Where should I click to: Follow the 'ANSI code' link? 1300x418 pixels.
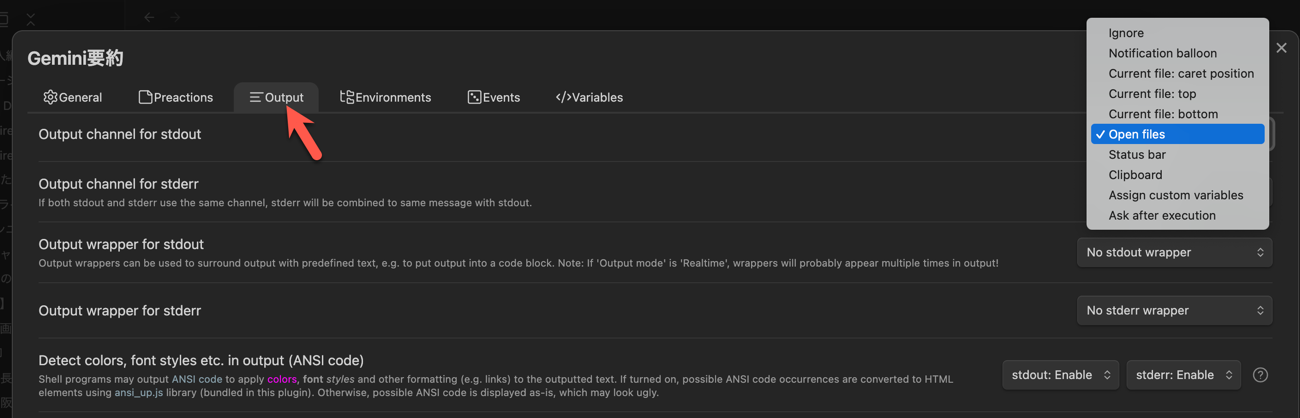(197, 380)
